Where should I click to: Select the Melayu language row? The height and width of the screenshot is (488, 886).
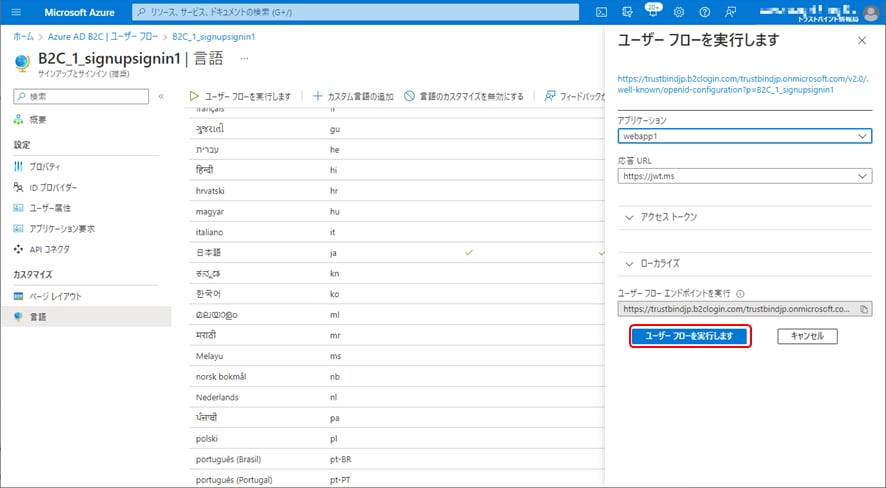[397, 356]
